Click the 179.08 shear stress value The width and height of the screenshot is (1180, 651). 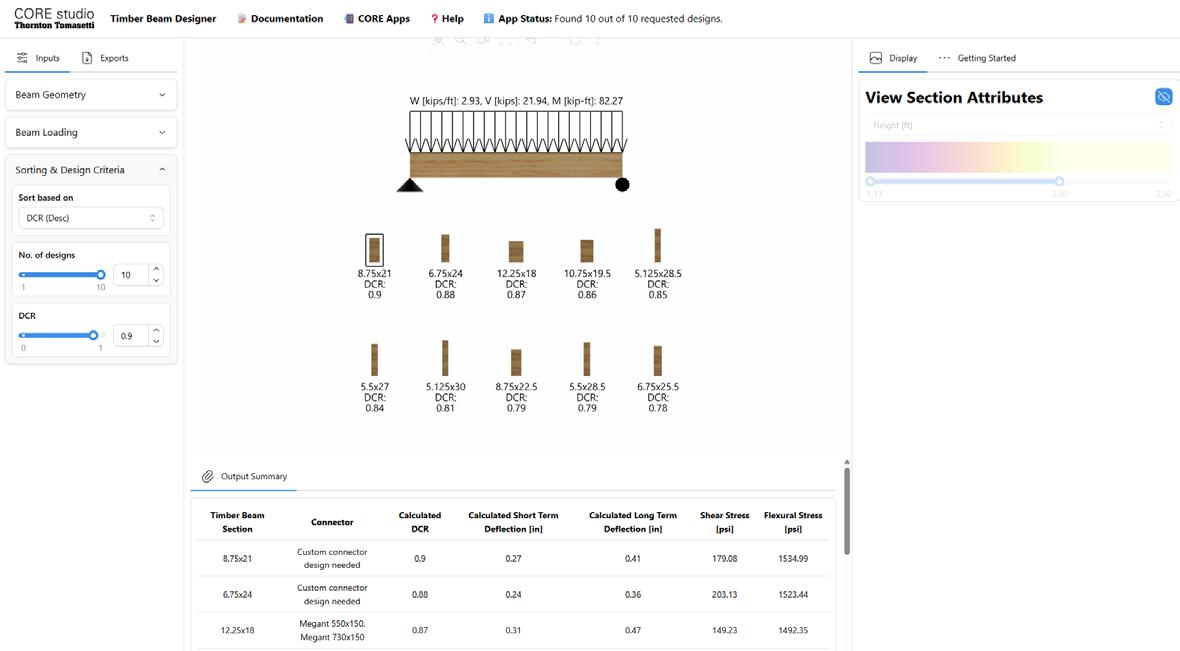725,558
